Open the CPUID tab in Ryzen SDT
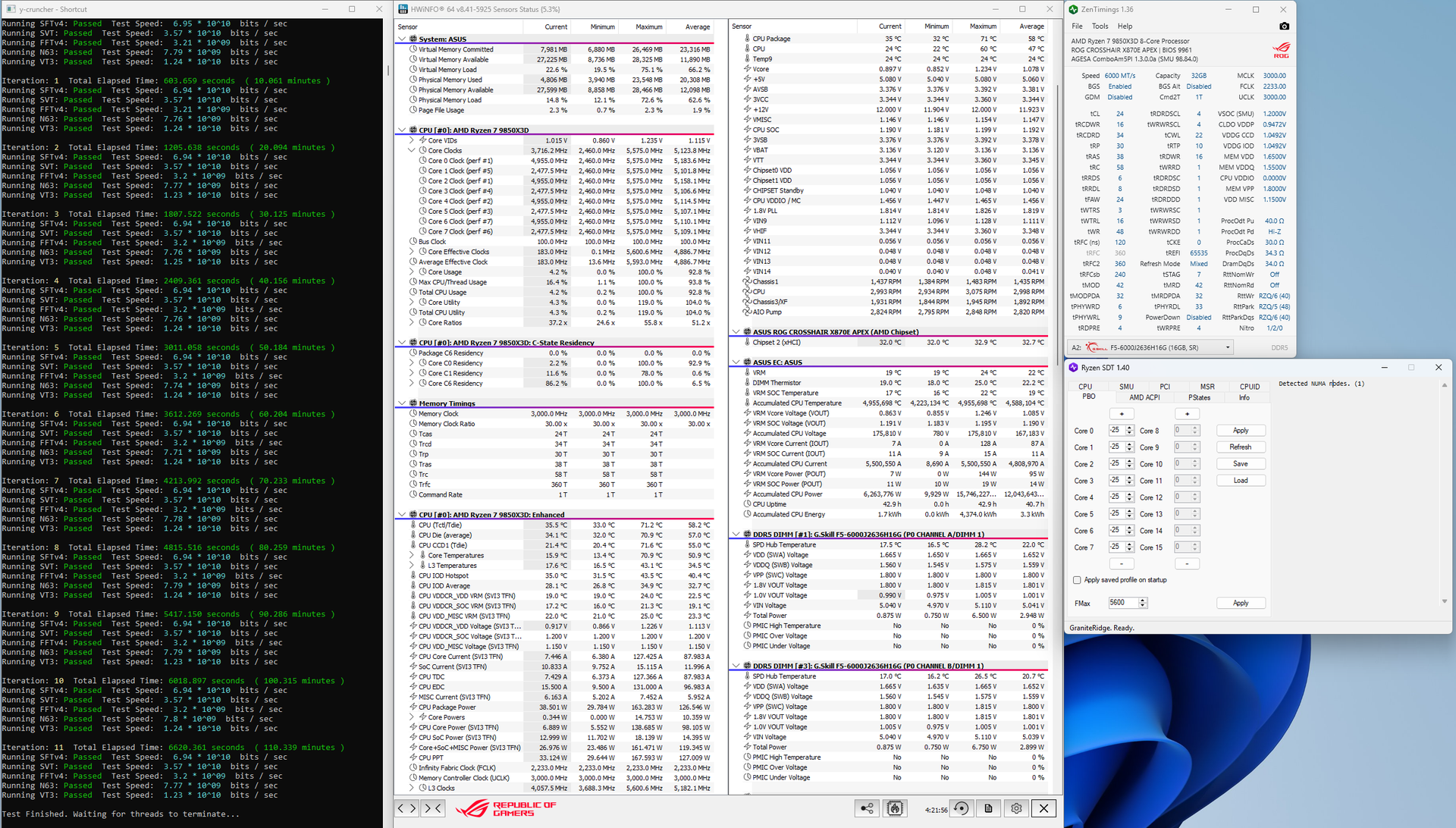 point(1249,387)
